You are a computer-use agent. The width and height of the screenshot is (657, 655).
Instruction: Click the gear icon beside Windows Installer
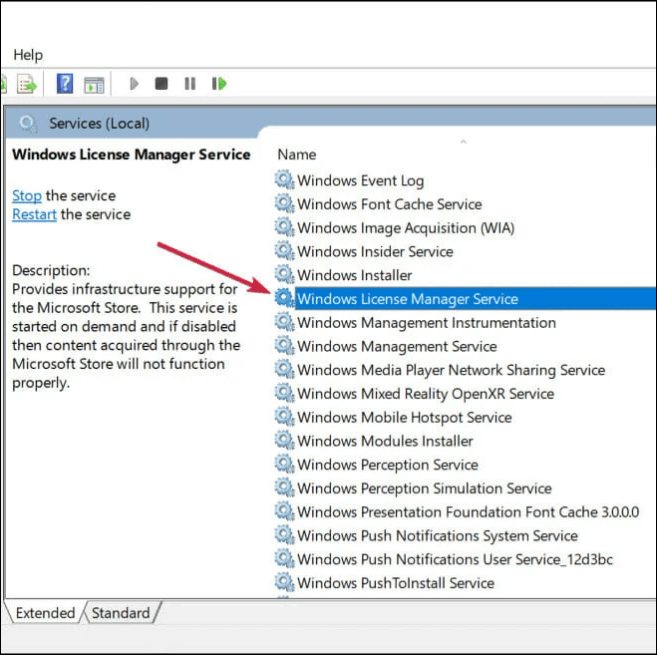tap(285, 274)
